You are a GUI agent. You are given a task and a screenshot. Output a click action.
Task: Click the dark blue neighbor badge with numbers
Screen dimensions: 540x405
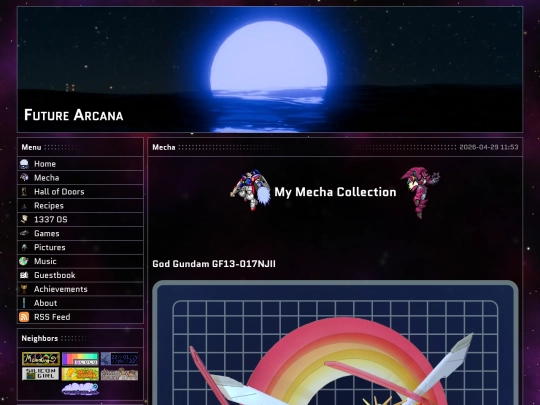(120, 359)
